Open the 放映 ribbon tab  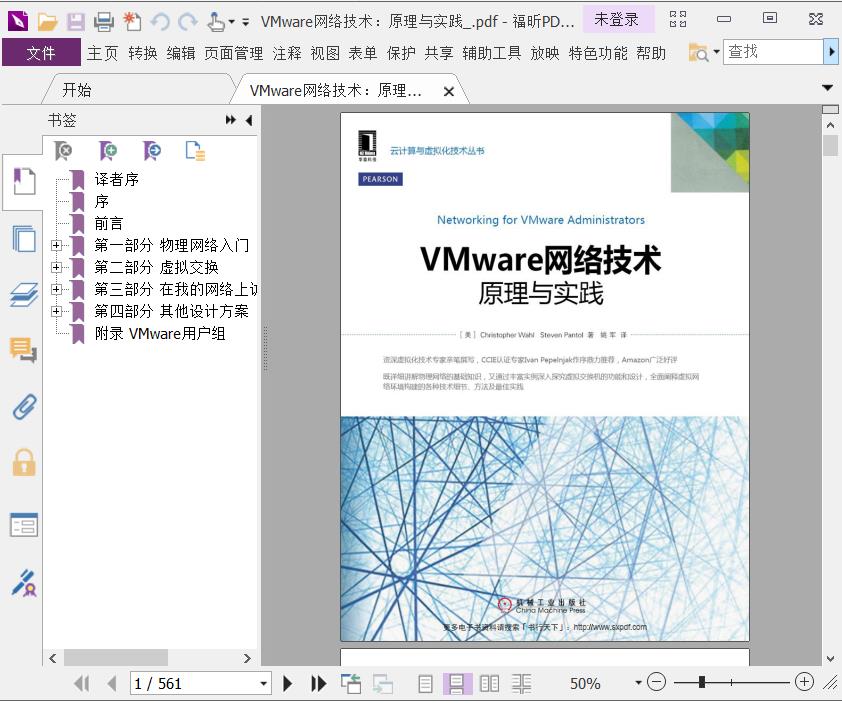tap(545, 53)
